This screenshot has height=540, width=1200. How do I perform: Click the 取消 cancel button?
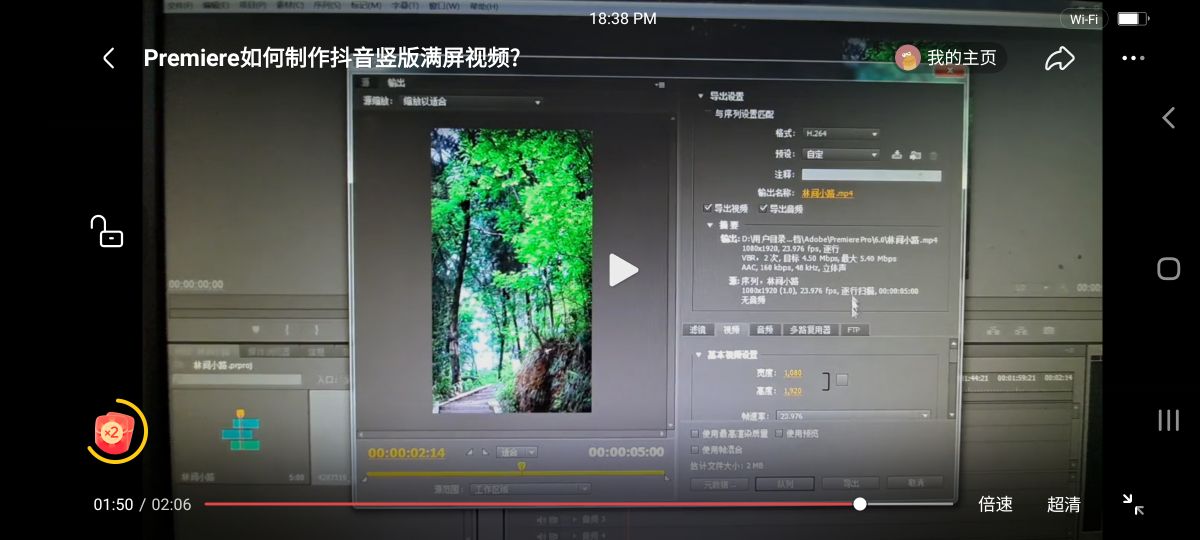[x=915, y=484]
